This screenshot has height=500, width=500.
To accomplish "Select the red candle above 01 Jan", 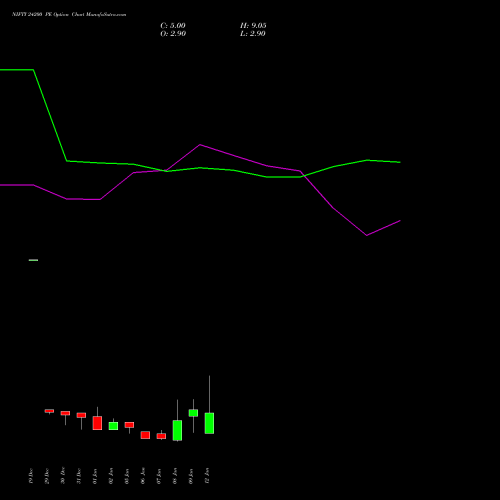I will point(97,423).
